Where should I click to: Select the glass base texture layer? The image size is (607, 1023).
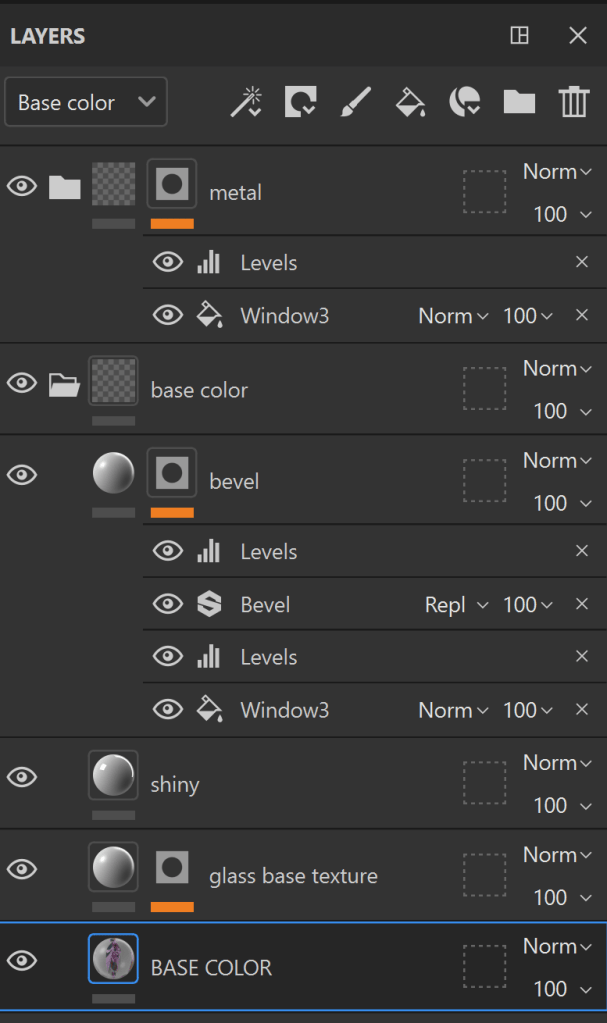tap(293, 876)
